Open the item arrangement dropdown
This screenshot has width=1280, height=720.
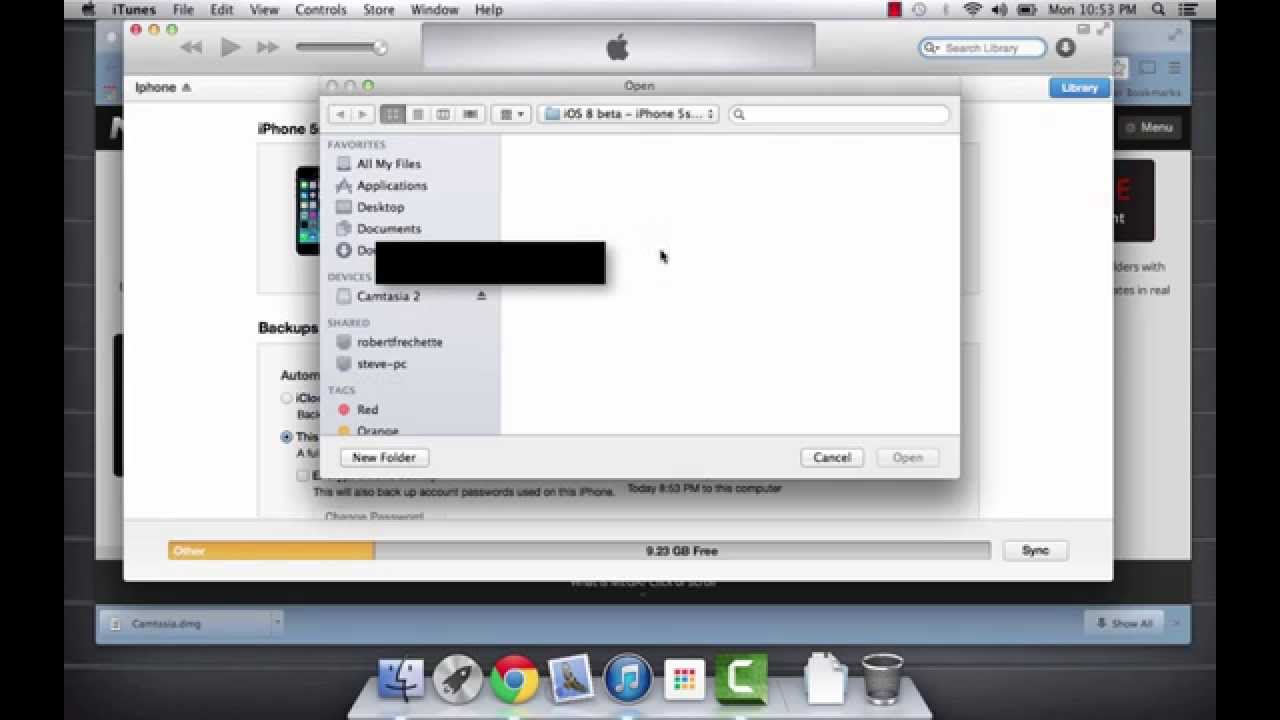coord(511,114)
